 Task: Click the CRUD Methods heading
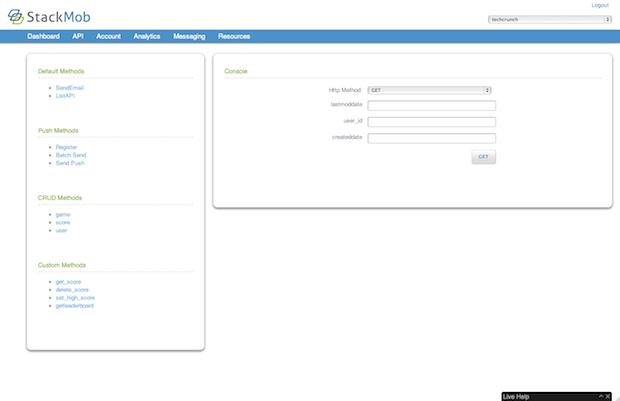(x=60, y=198)
